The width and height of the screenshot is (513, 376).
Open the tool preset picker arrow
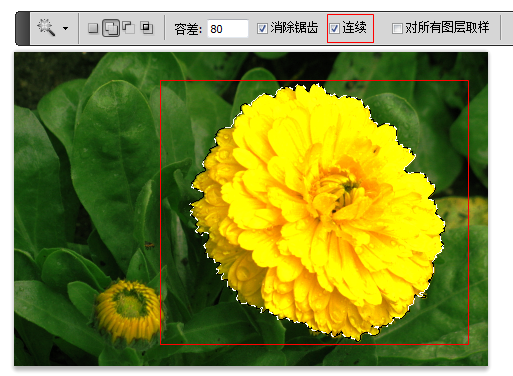[66, 29]
